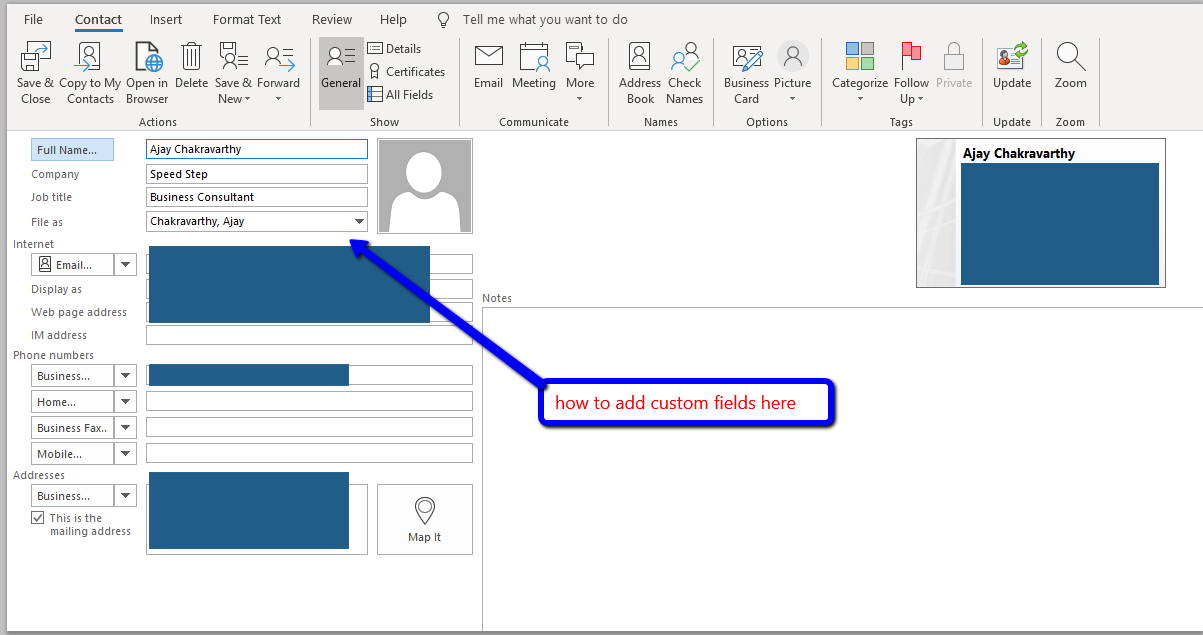The height and width of the screenshot is (635, 1203).
Task: Click the Save & Close icon
Action: 35,57
